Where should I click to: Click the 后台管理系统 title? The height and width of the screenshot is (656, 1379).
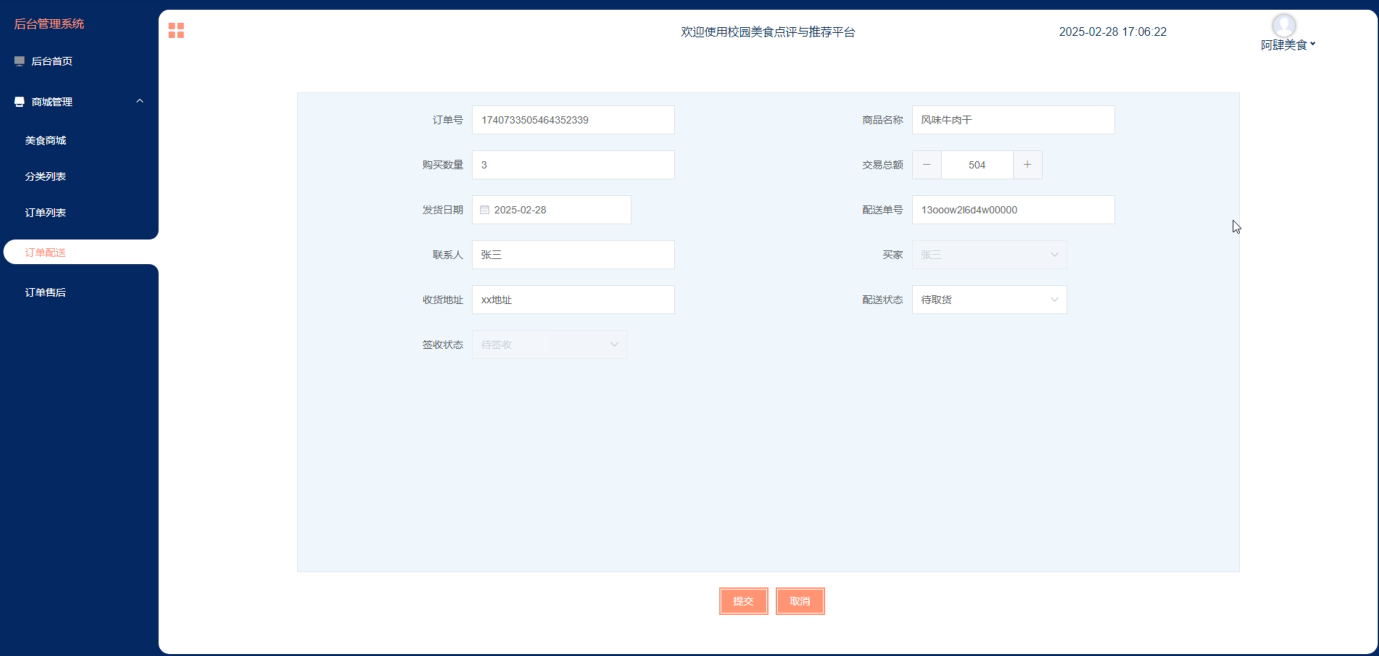[x=49, y=24]
